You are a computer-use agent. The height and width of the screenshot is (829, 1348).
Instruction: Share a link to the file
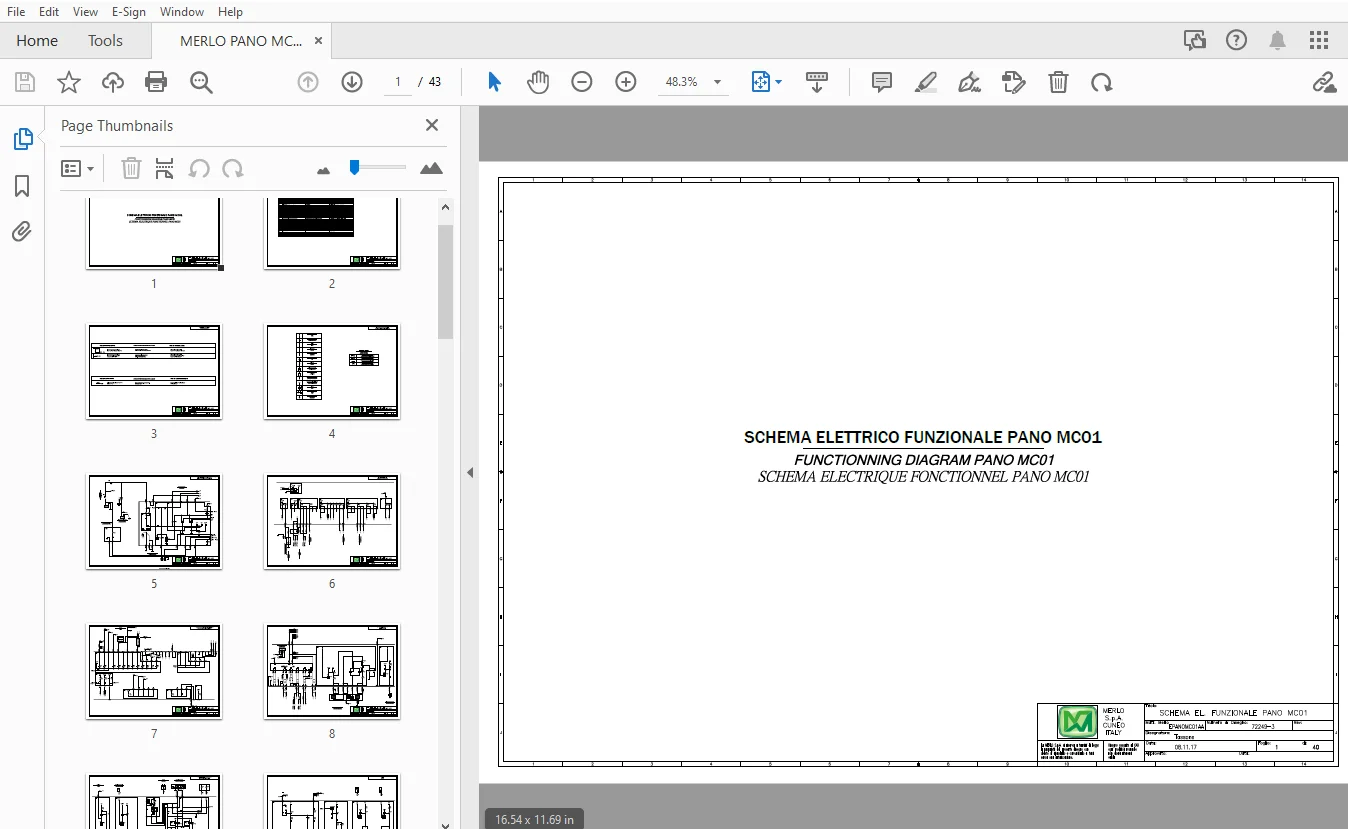(x=1324, y=82)
